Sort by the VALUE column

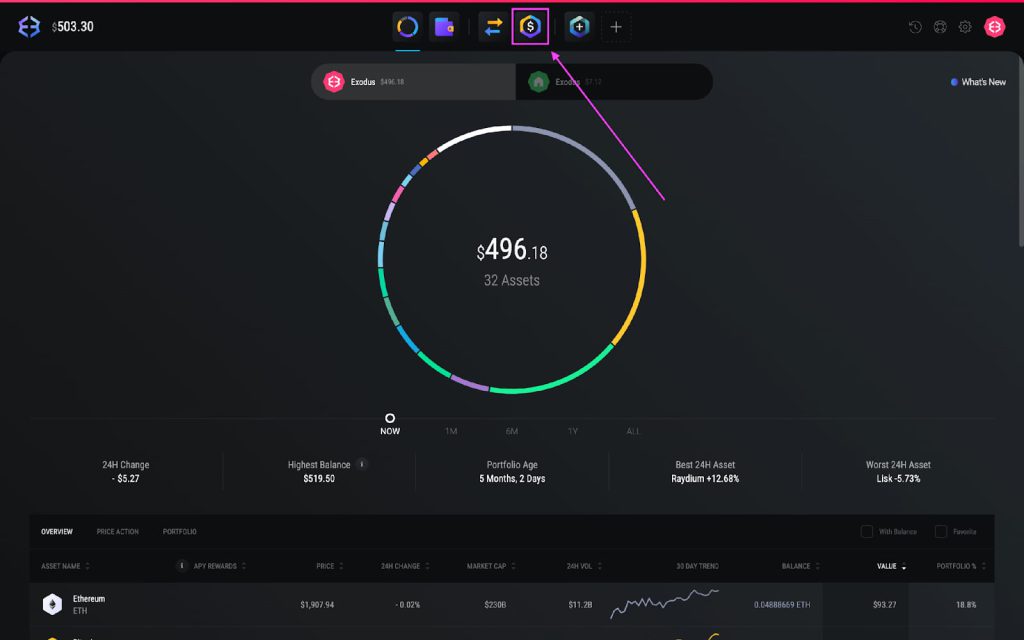891,566
